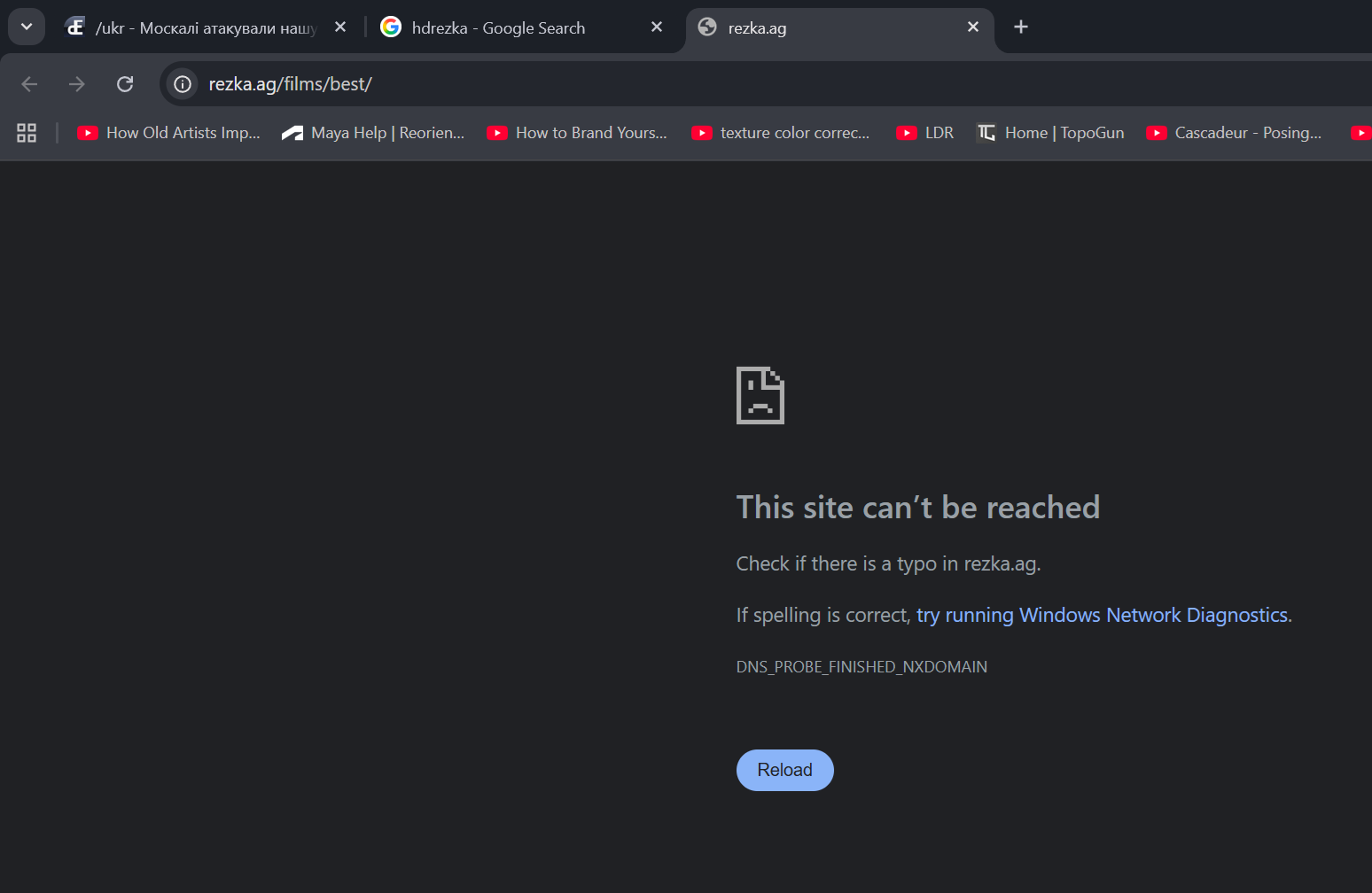The height and width of the screenshot is (893, 1372).
Task: Open the apps grid icon in bookmarks bar
Action: [x=27, y=133]
